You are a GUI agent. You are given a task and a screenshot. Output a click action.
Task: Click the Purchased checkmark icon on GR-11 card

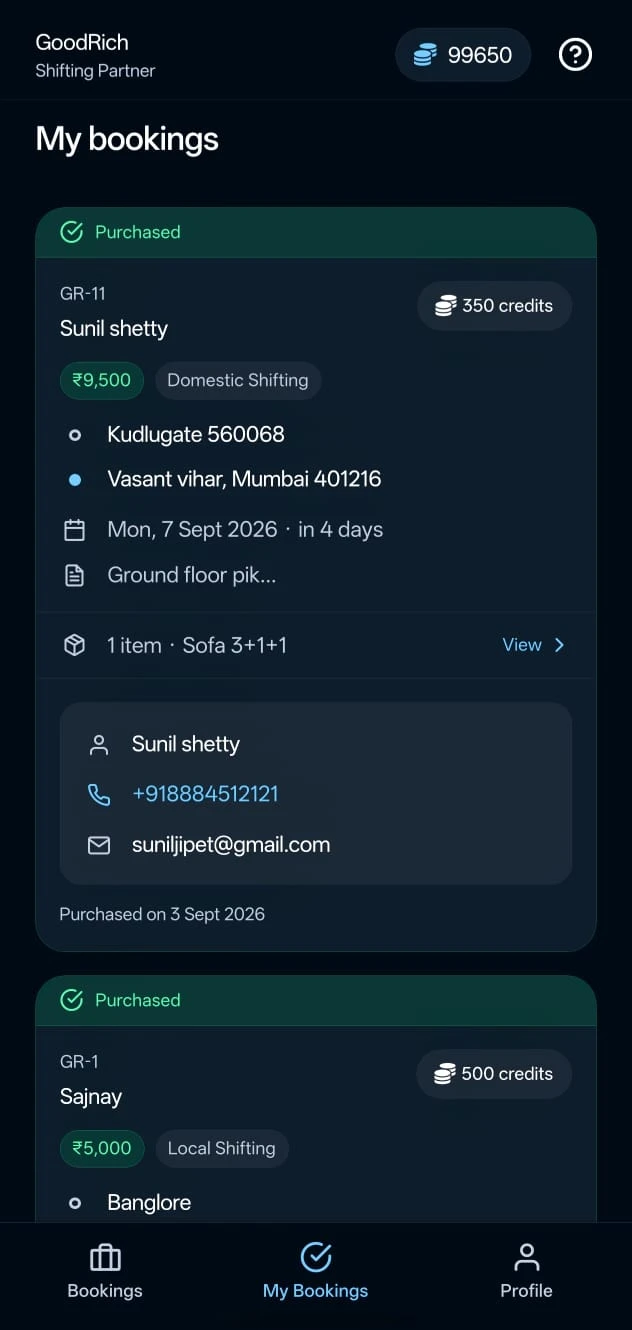click(x=72, y=232)
